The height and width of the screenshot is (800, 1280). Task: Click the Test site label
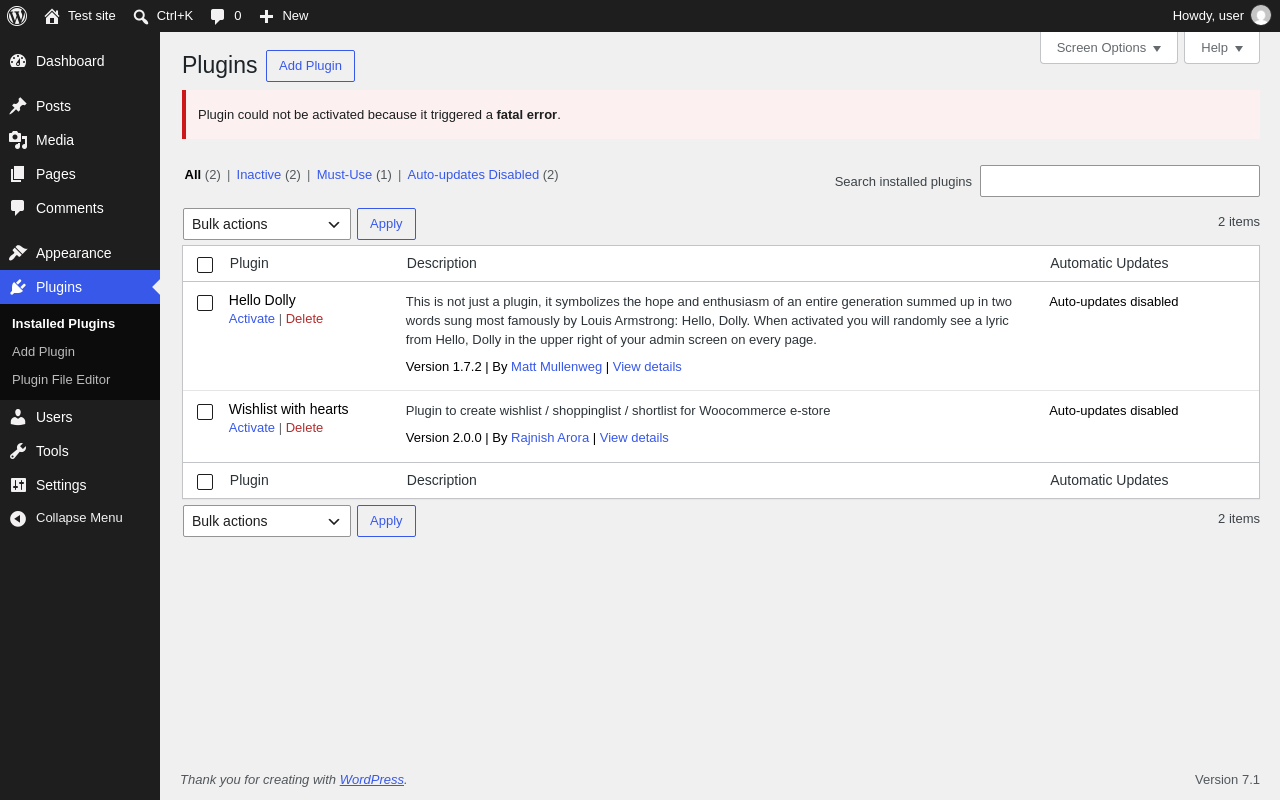pos(92,16)
